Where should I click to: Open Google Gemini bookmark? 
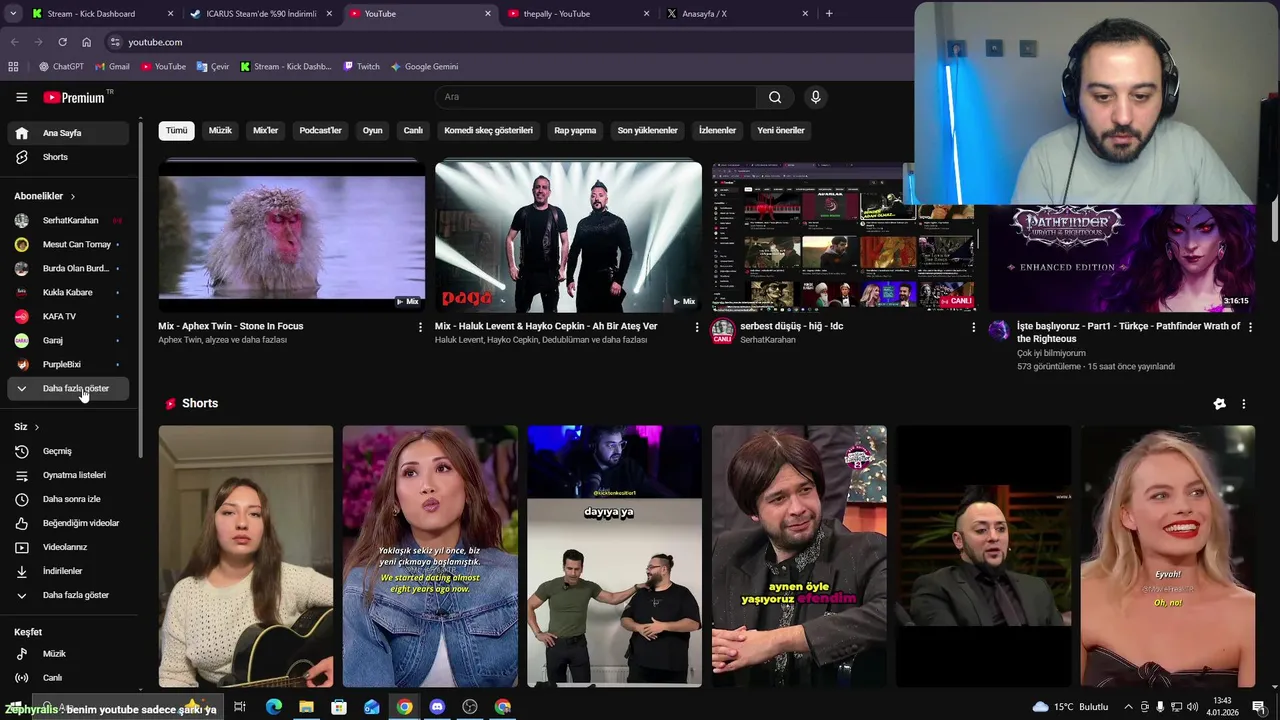(424, 67)
